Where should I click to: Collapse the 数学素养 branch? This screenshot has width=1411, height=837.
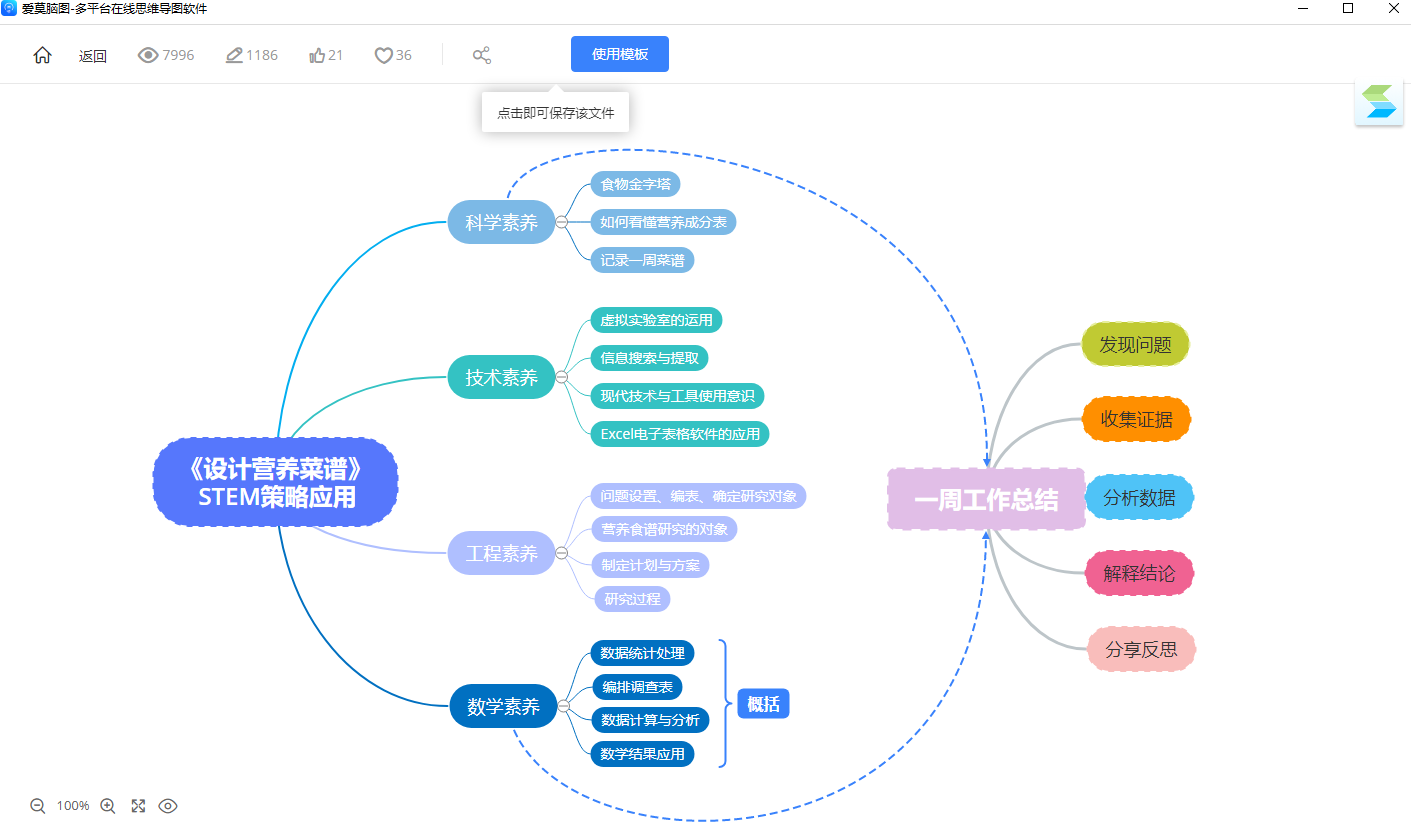tap(563, 707)
